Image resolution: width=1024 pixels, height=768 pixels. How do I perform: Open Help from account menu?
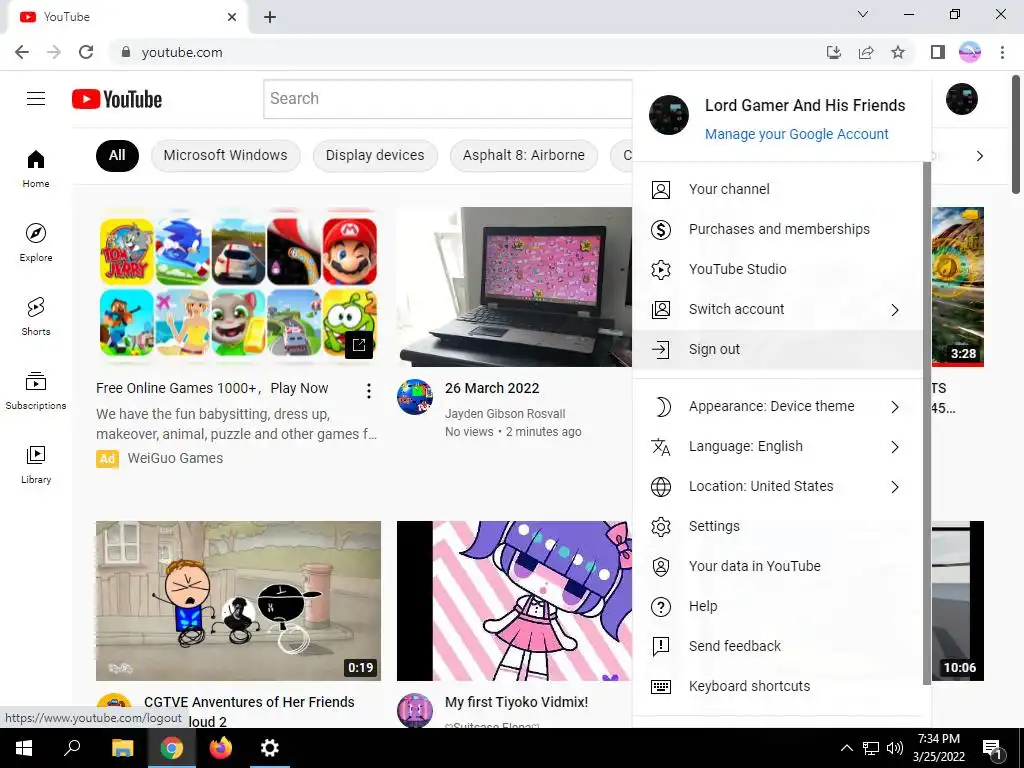776,607
